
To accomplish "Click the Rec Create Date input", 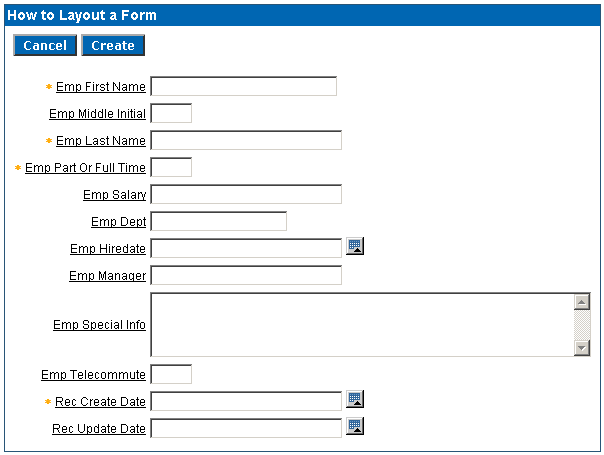I will click(246, 401).
